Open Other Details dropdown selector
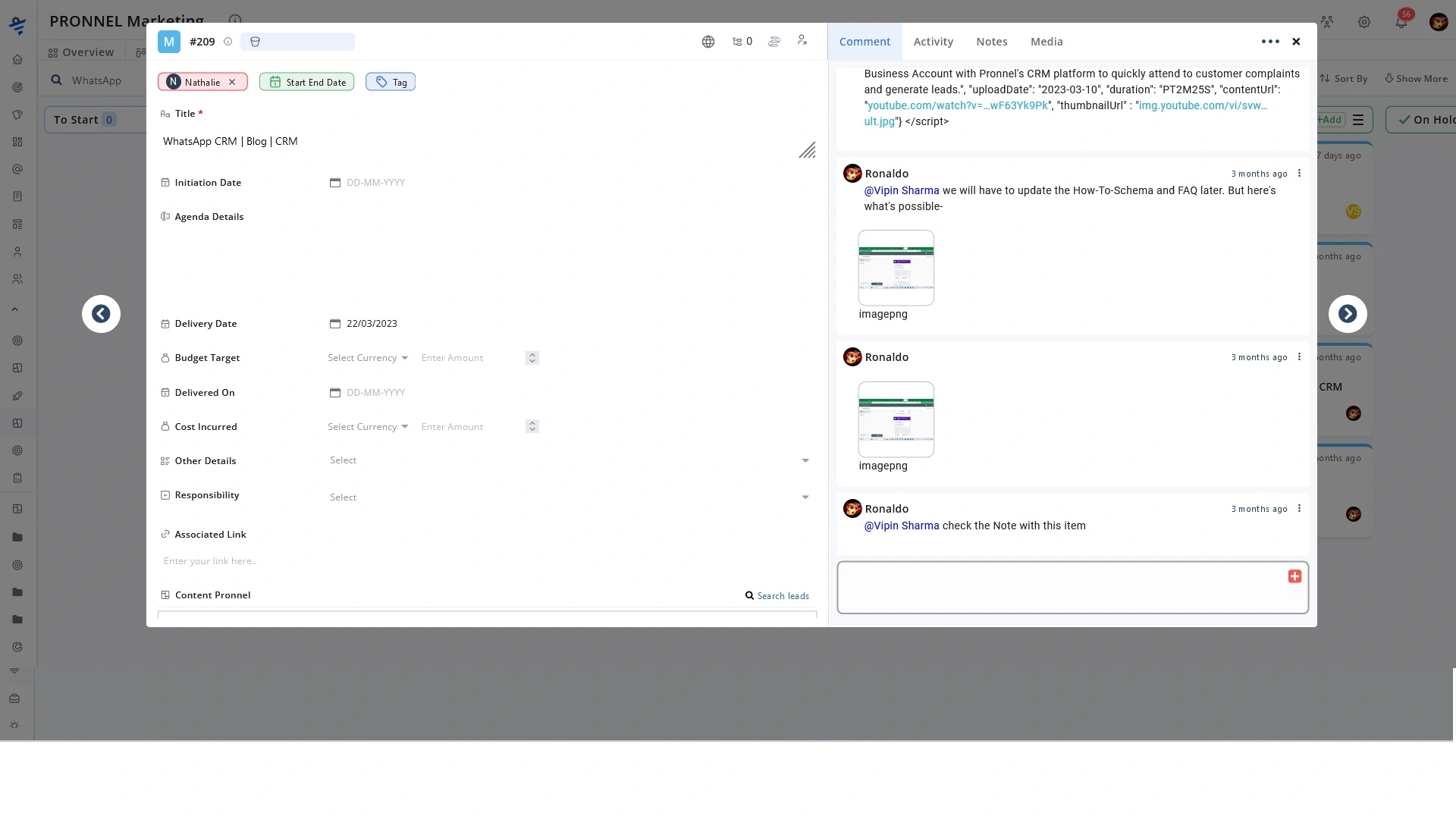 pyautogui.click(x=569, y=460)
